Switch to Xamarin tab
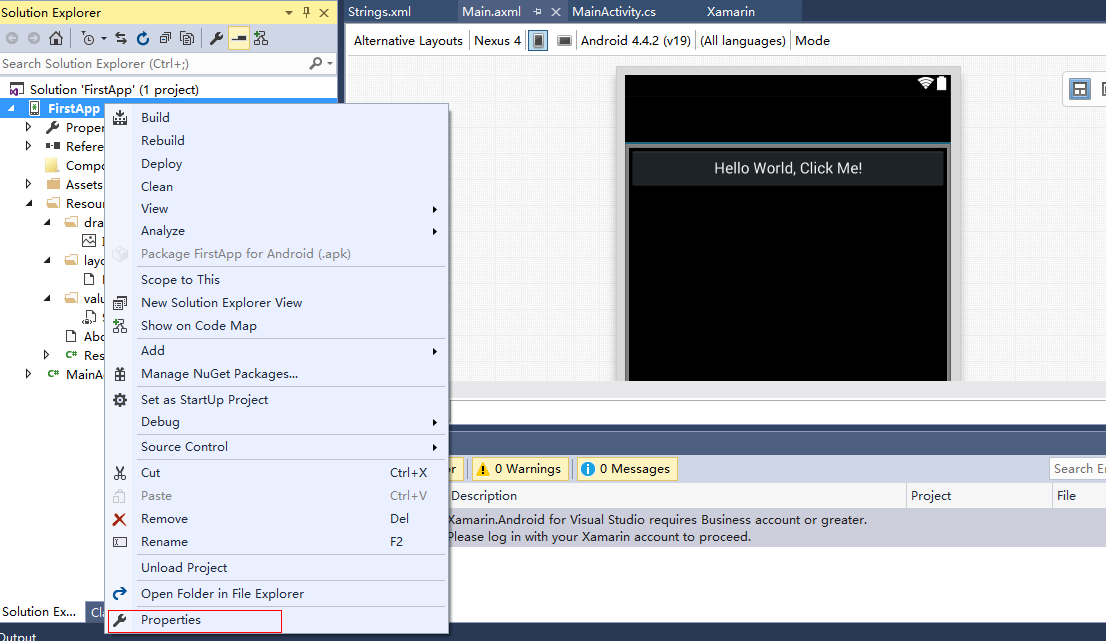 731,12
